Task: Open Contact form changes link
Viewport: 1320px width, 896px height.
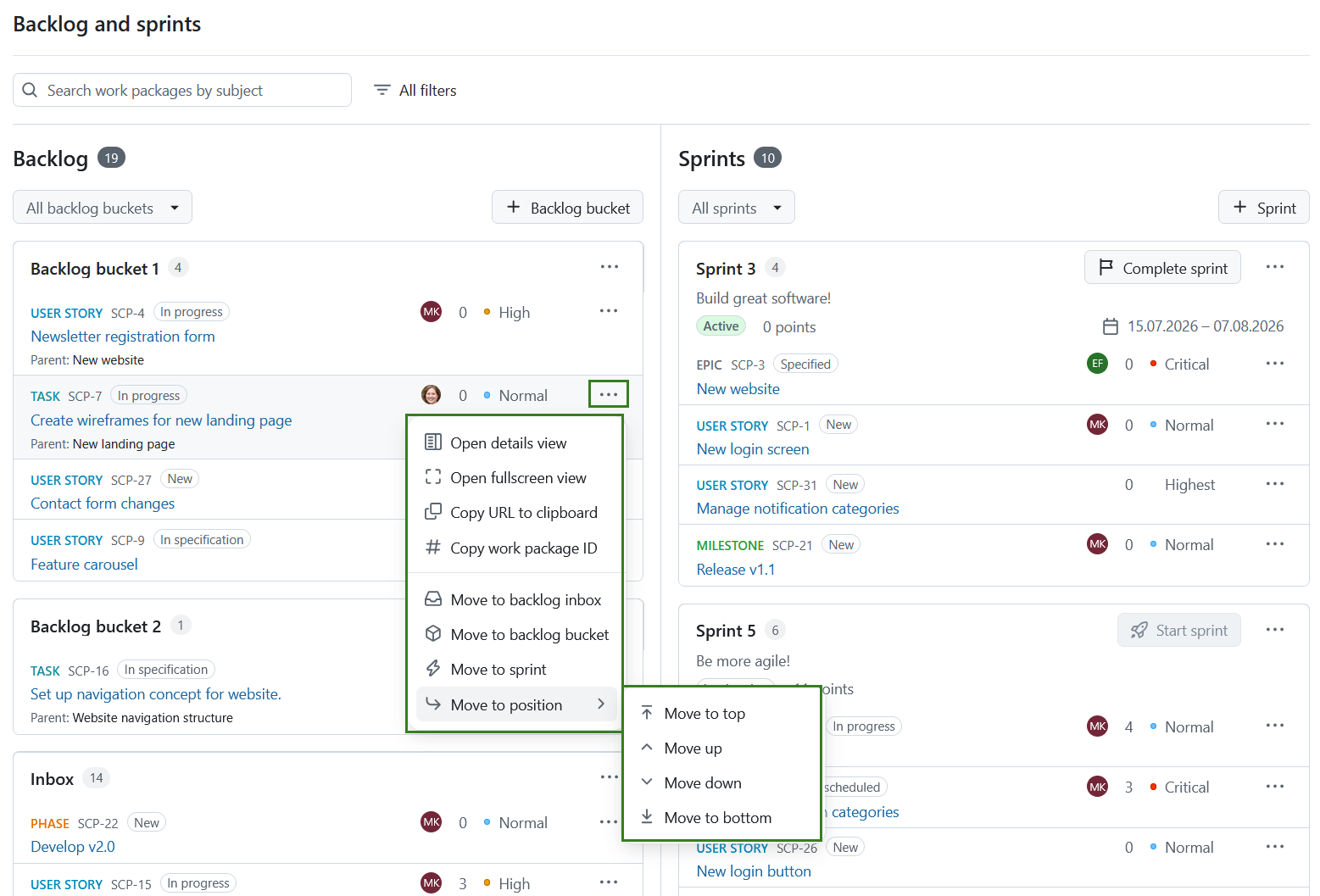Action: 103,503
